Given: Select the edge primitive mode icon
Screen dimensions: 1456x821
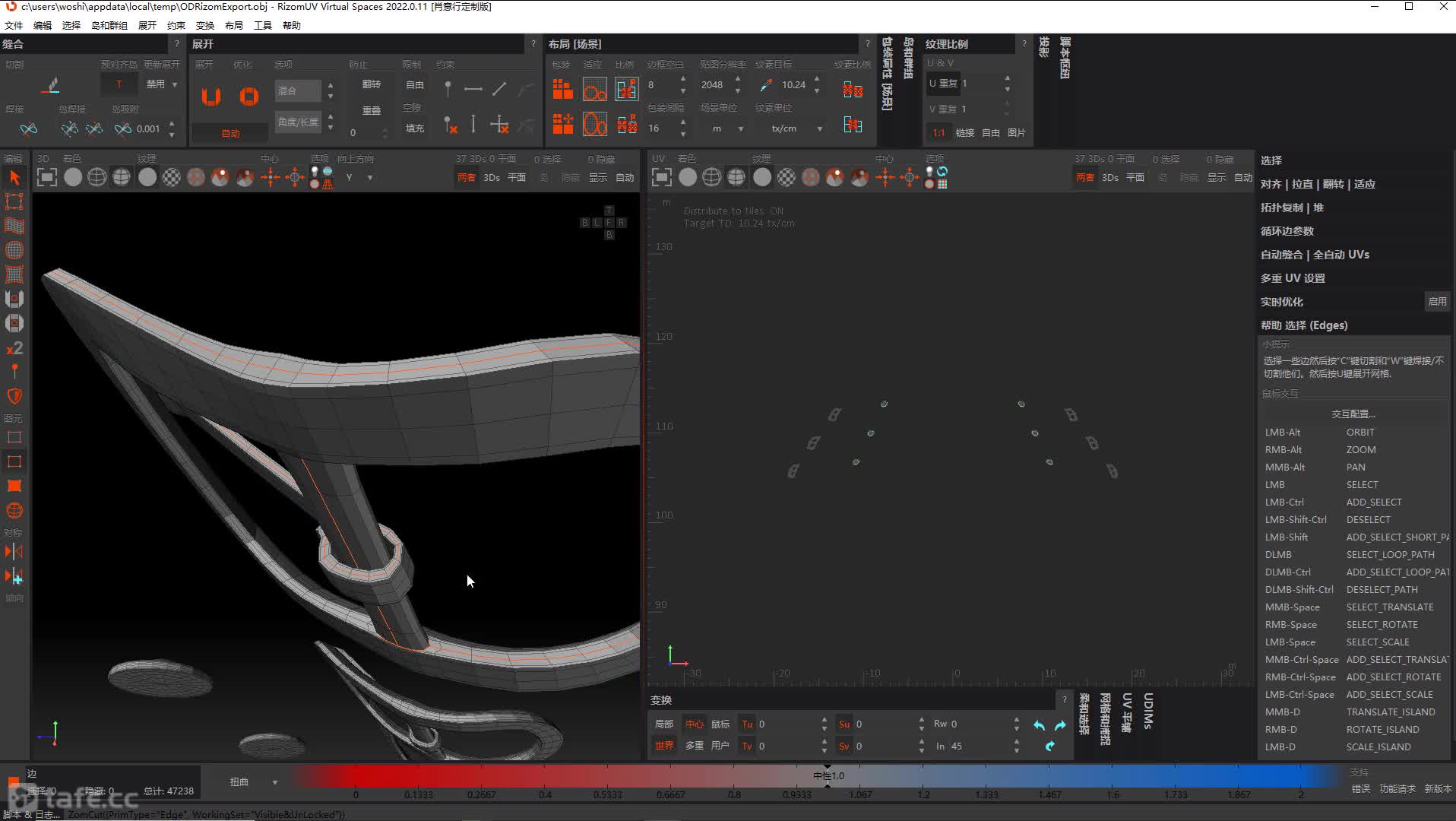Looking at the screenshot, I should [14, 461].
